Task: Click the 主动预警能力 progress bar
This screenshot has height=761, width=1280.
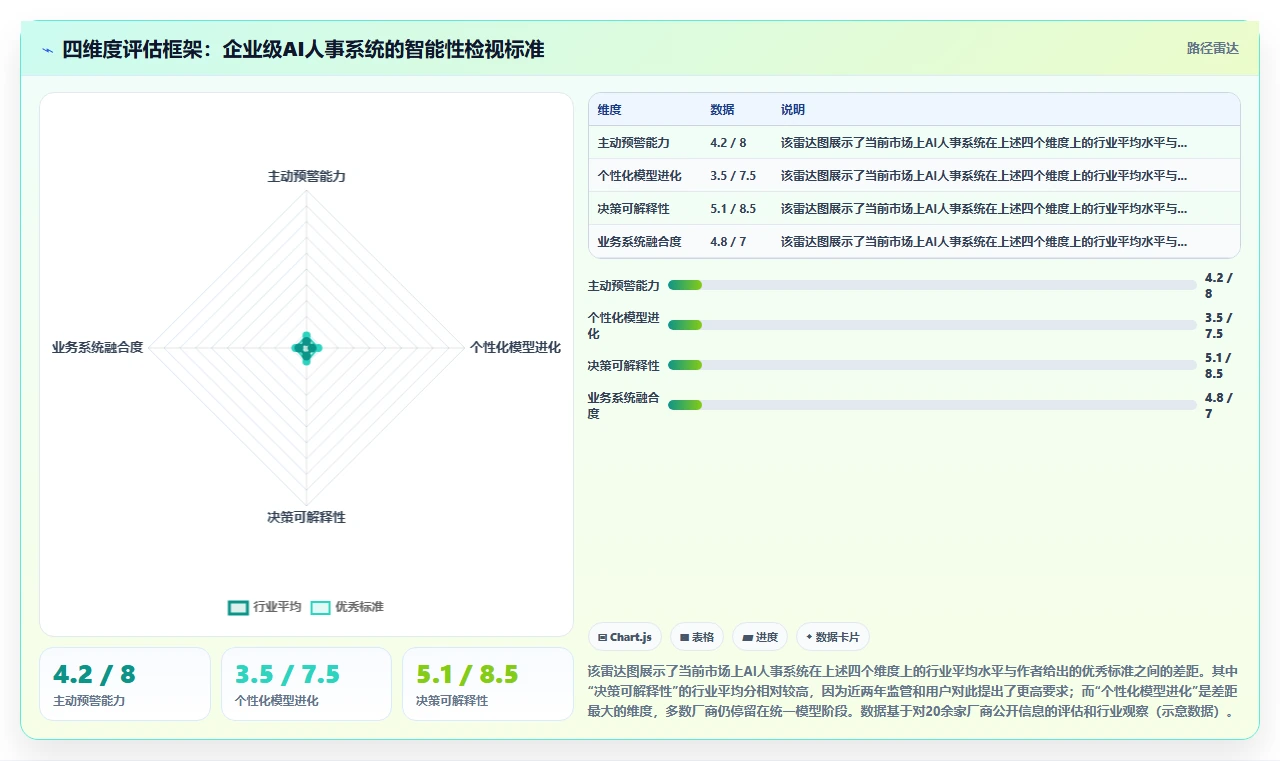Action: coord(932,285)
